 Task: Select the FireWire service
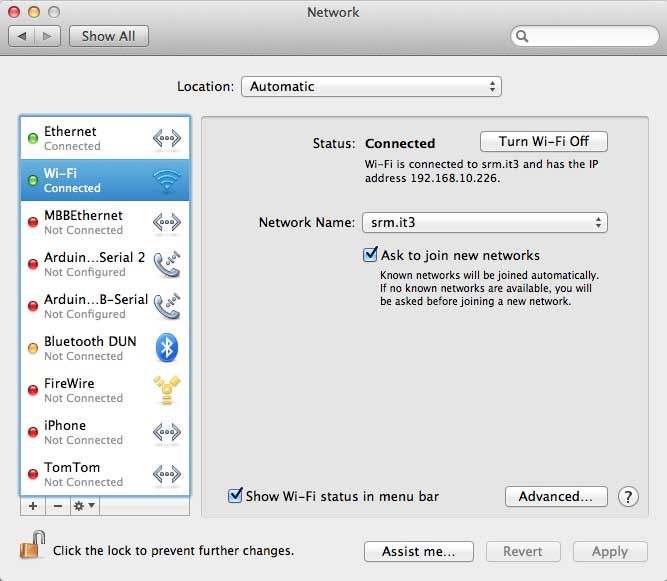105,390
